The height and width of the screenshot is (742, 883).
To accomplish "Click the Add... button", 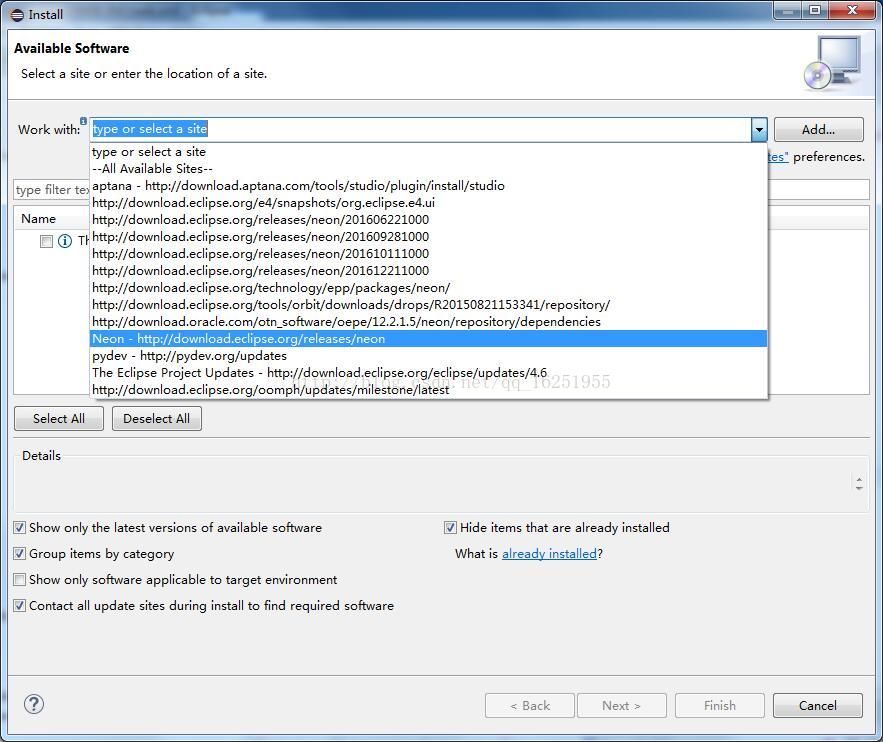I will [x=818, y=129].
